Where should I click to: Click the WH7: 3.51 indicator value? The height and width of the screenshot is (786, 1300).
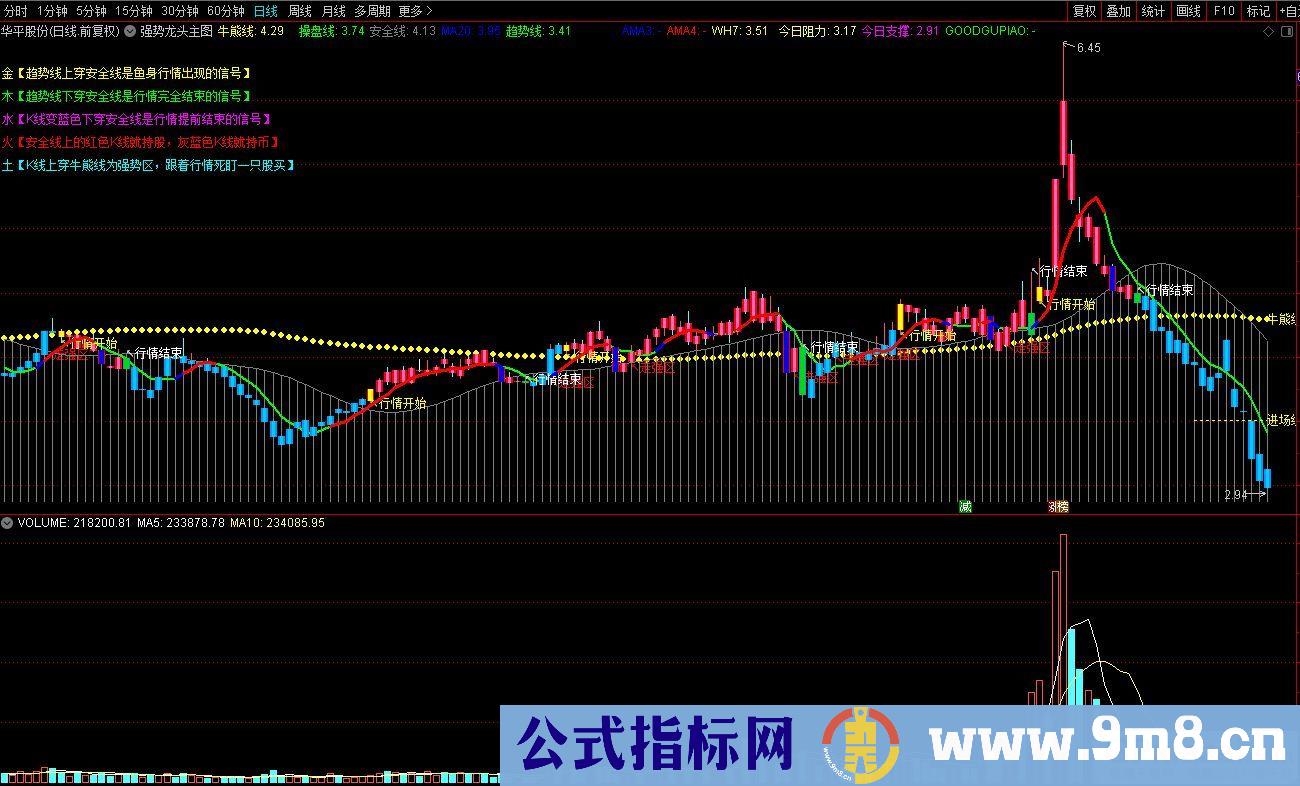pyautogui.click(x=739, y=31)
